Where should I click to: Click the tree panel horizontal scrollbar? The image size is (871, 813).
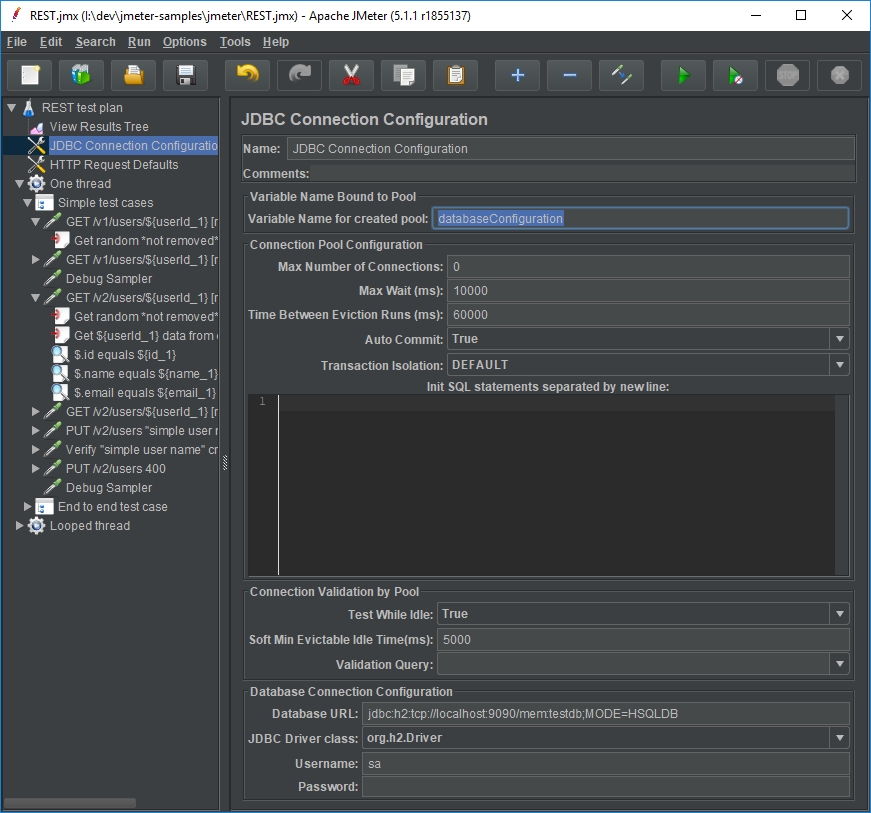pyautogui.click(x=70, y=803)
